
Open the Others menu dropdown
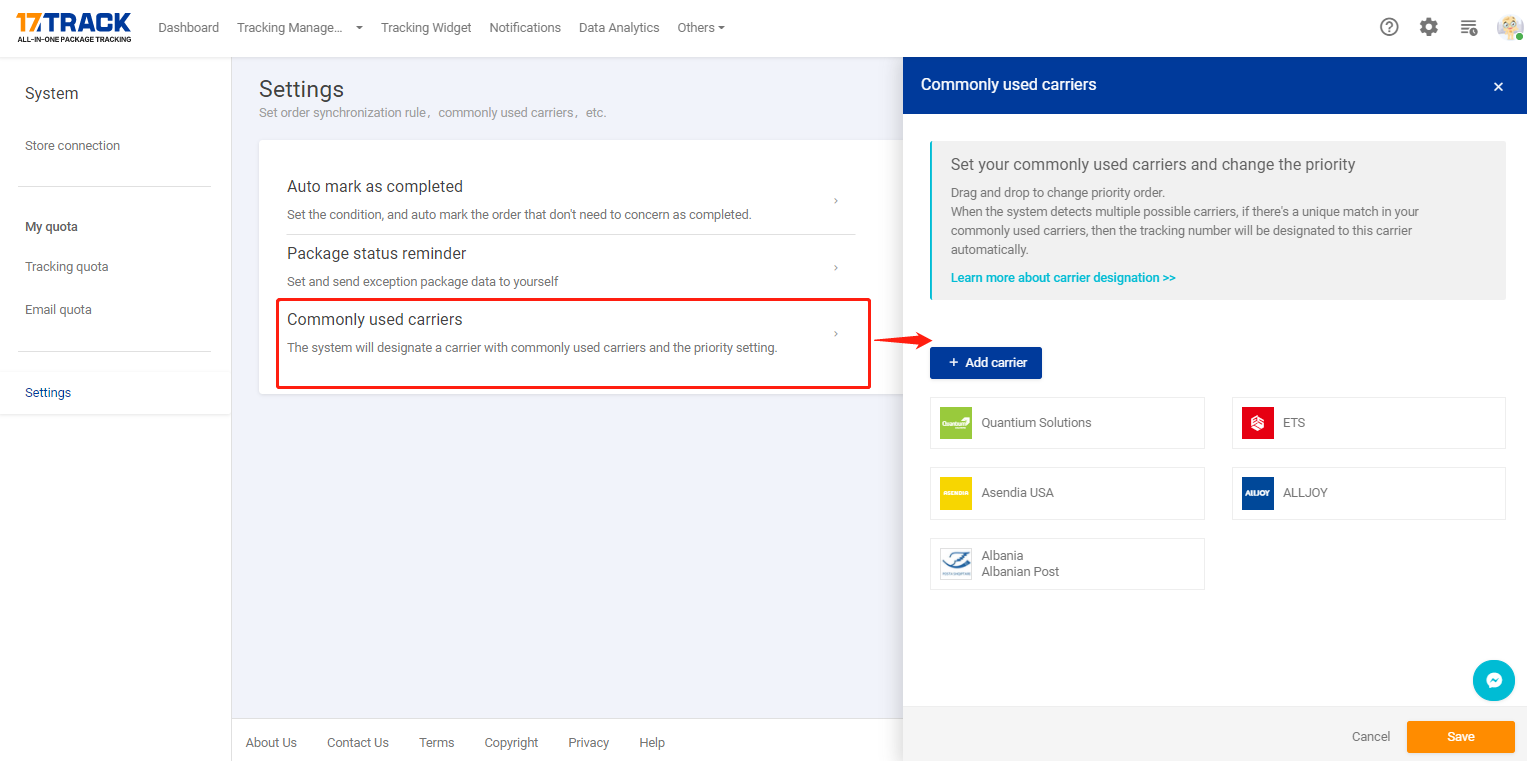[x=700, y=27]
